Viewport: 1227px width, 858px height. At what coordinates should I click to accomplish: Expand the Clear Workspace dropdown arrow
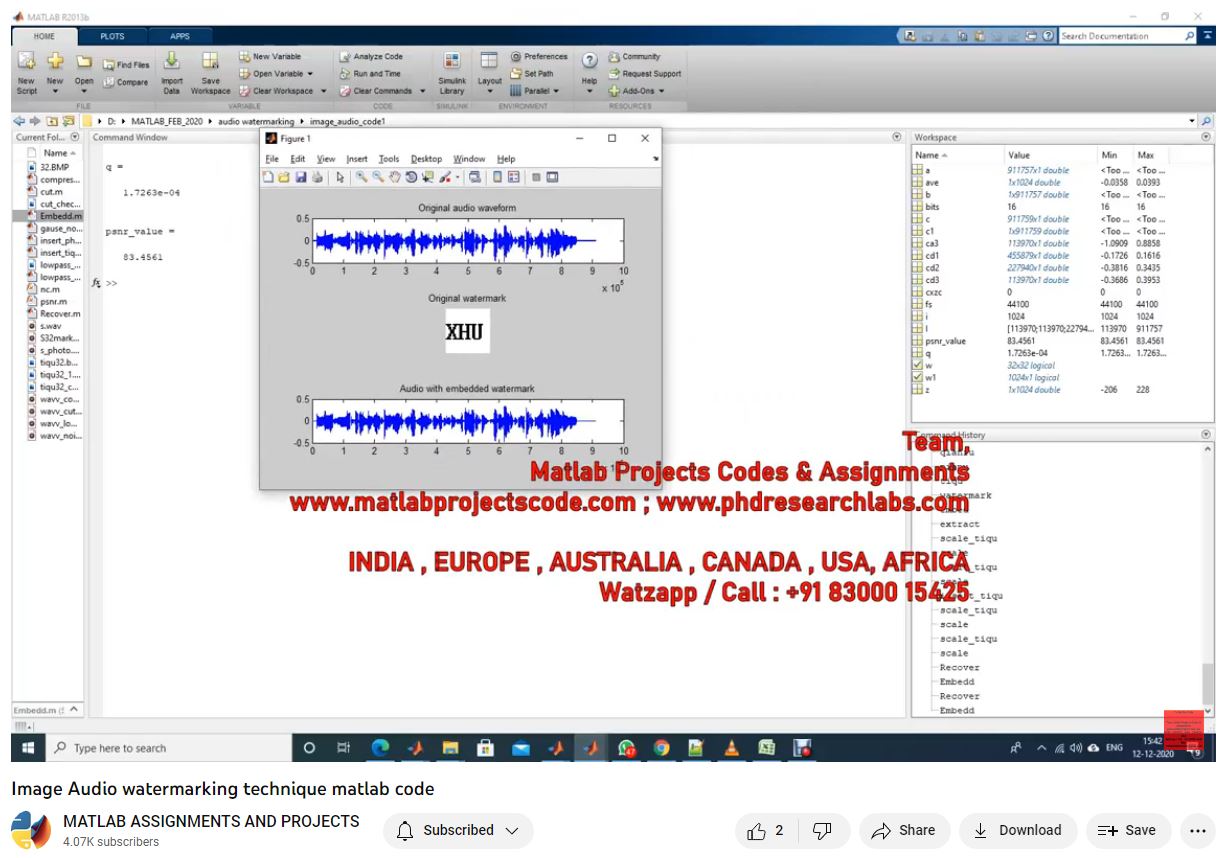point(322,91)
